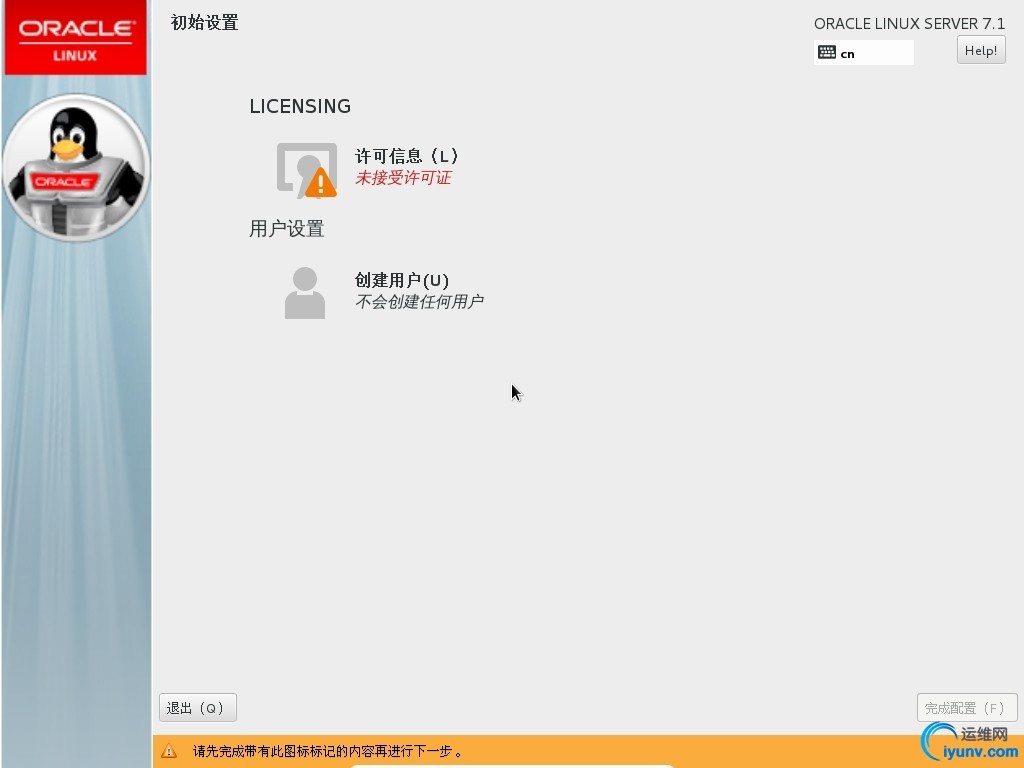Open the Help! button
1024x768 pixels.
(981, 50)
